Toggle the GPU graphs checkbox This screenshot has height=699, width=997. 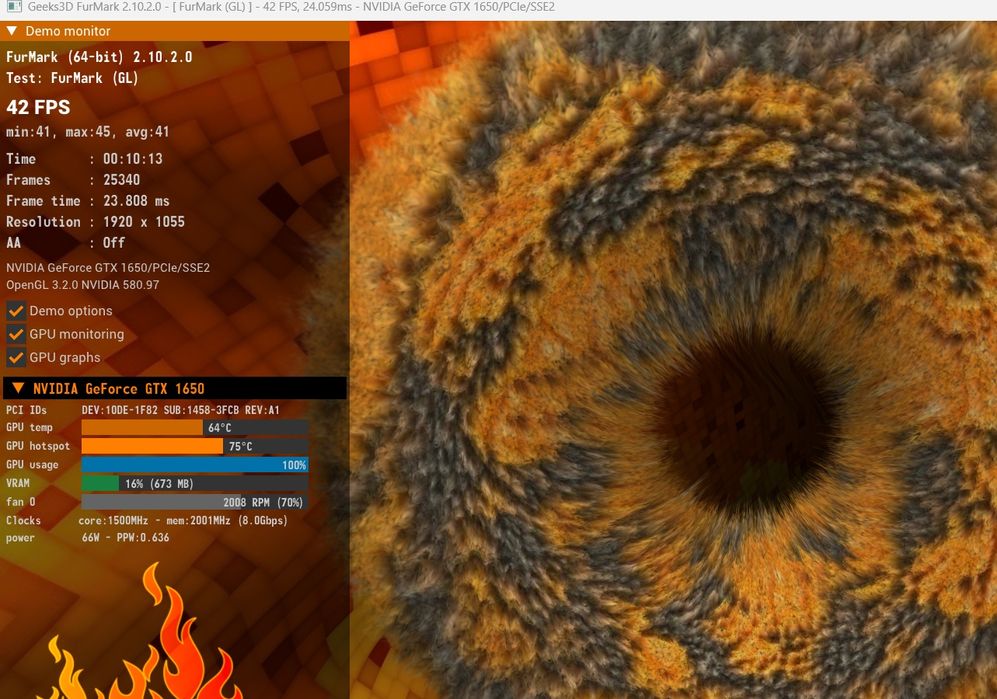tap(16, 357)
